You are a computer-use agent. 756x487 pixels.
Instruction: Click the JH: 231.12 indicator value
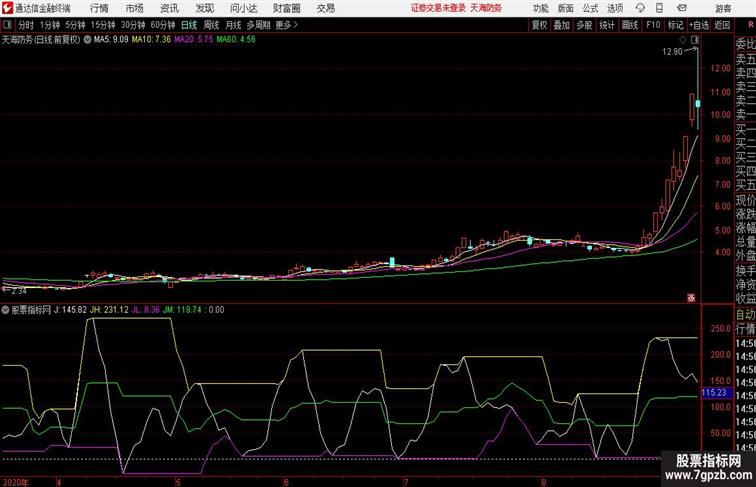click(x=109, y=310)
